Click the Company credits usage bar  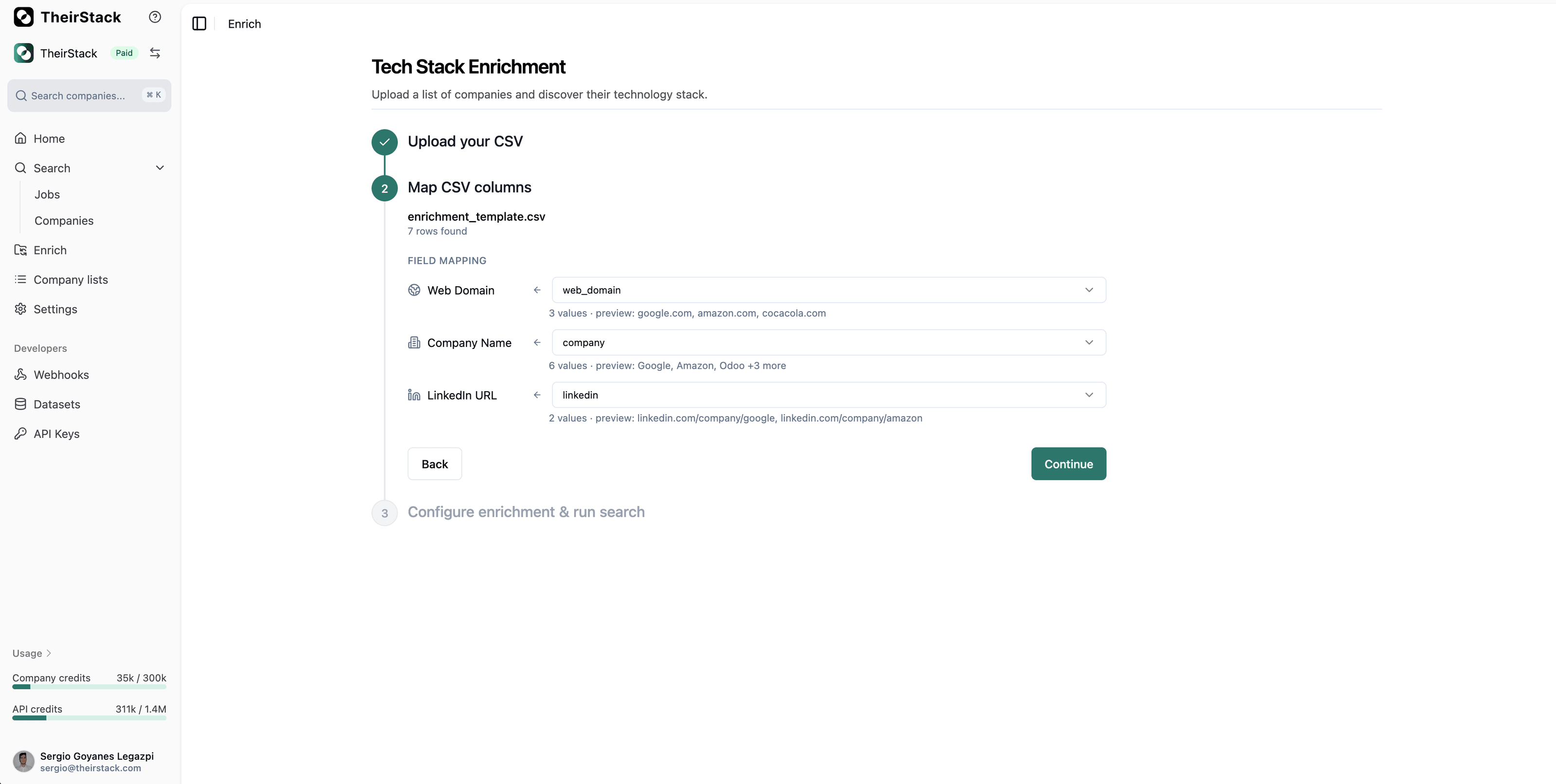tap(89, 687)
